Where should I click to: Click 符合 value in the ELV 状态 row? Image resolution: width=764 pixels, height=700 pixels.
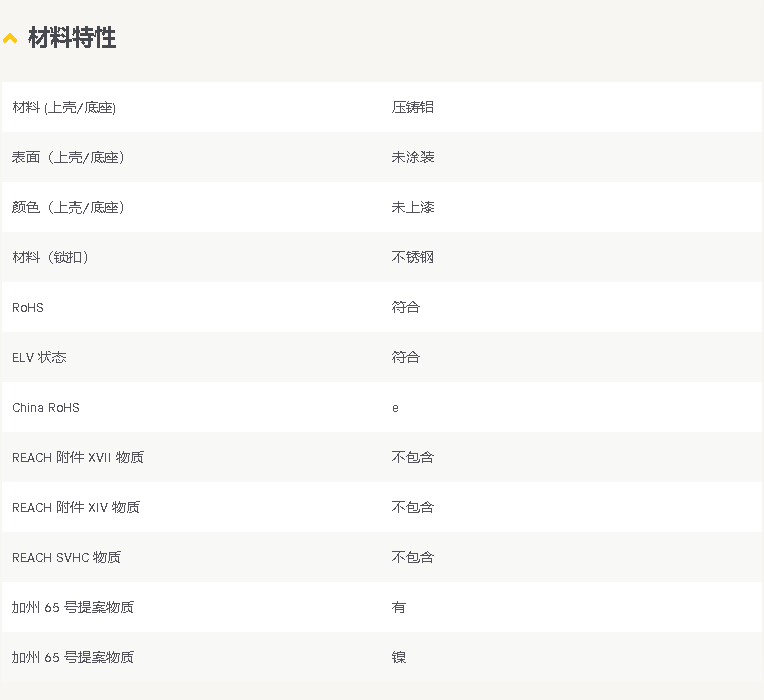405,357
